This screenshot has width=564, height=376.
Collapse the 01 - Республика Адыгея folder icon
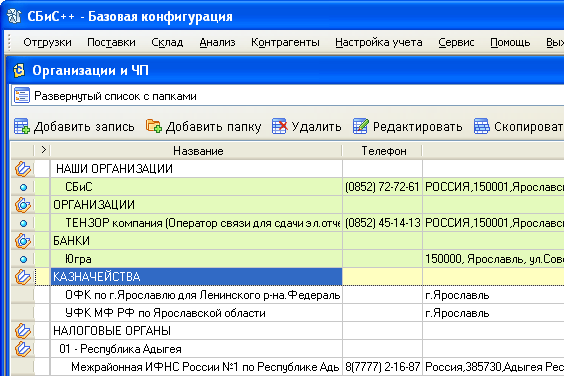tap(23, 349)
